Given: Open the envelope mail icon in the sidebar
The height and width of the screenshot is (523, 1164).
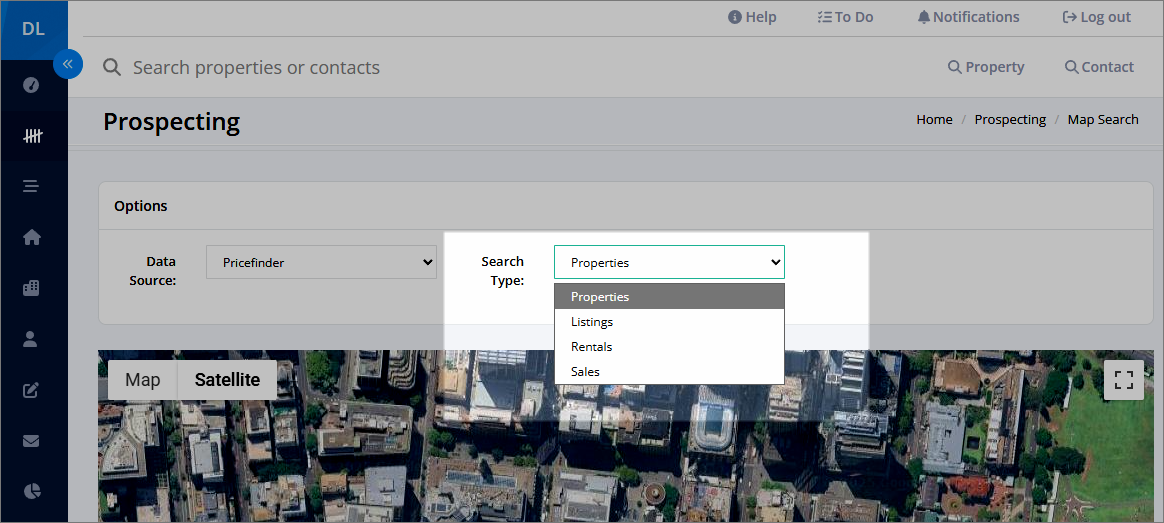Looking at the screenshot, I should click(x=31, y=441).
